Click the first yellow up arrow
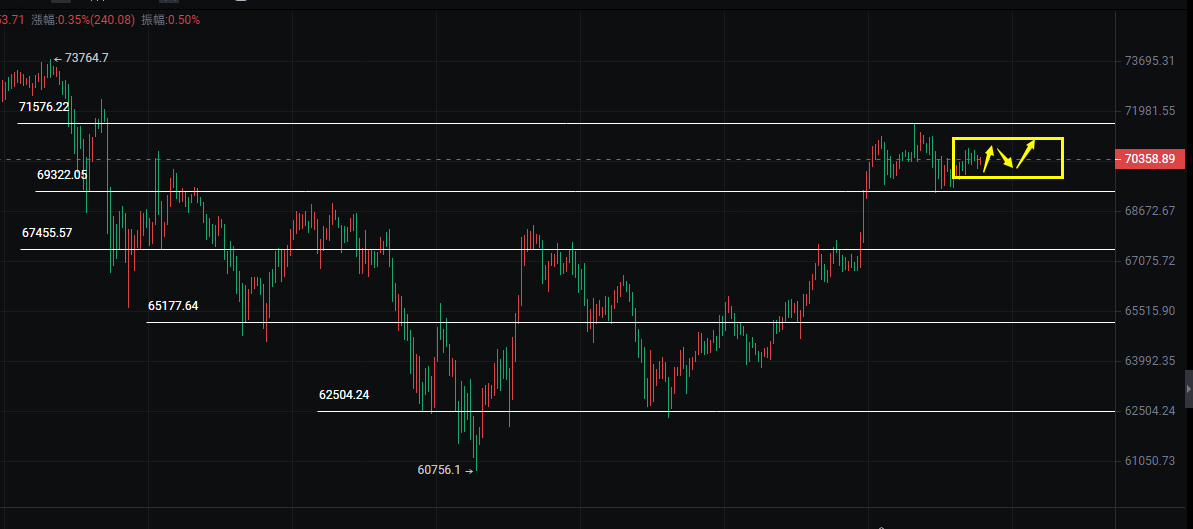The image size is (1193, 529). click(988, 158)
